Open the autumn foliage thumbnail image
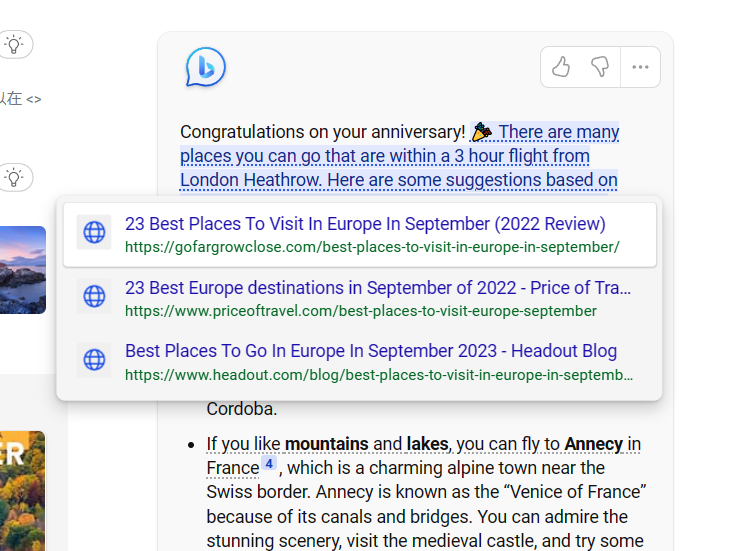The image size is (738, 551). (x=22, y=490)
